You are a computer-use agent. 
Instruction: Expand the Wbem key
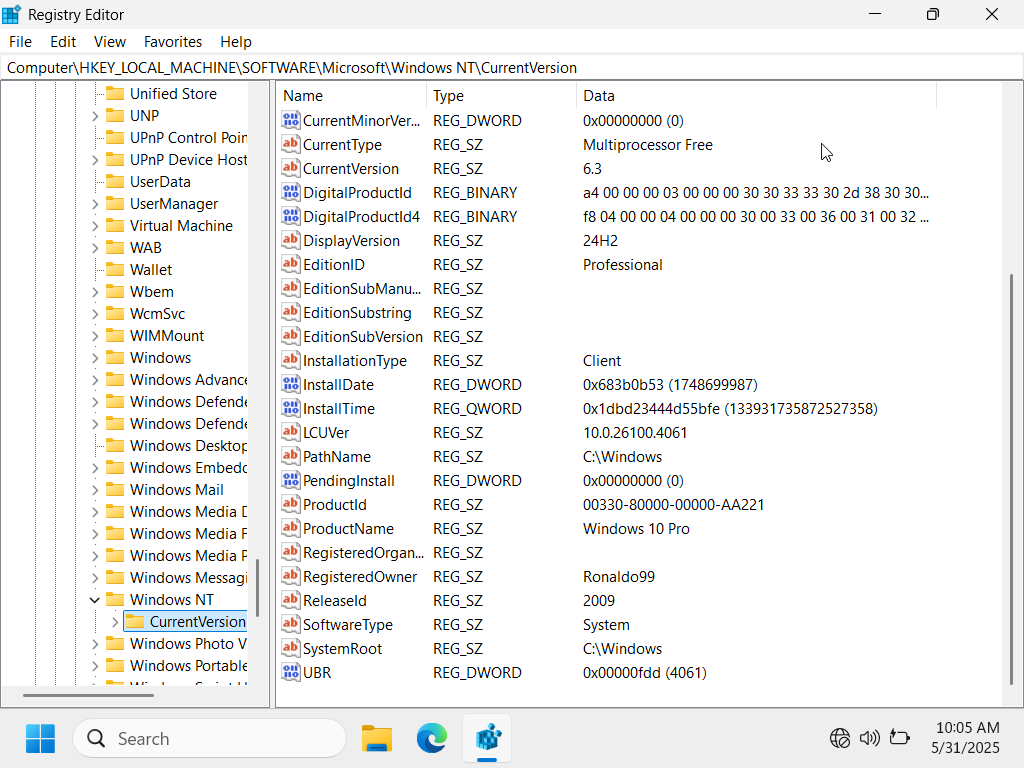click(95, 292)
